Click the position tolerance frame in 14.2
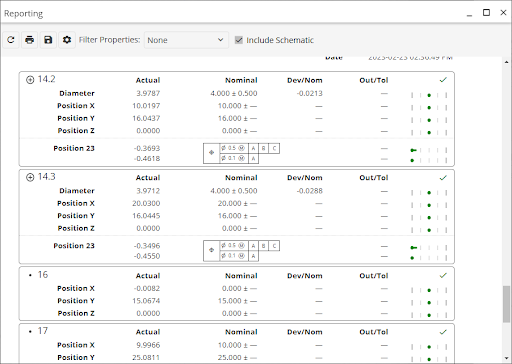This screenshot has height=364, width=512. pos(241,153)
